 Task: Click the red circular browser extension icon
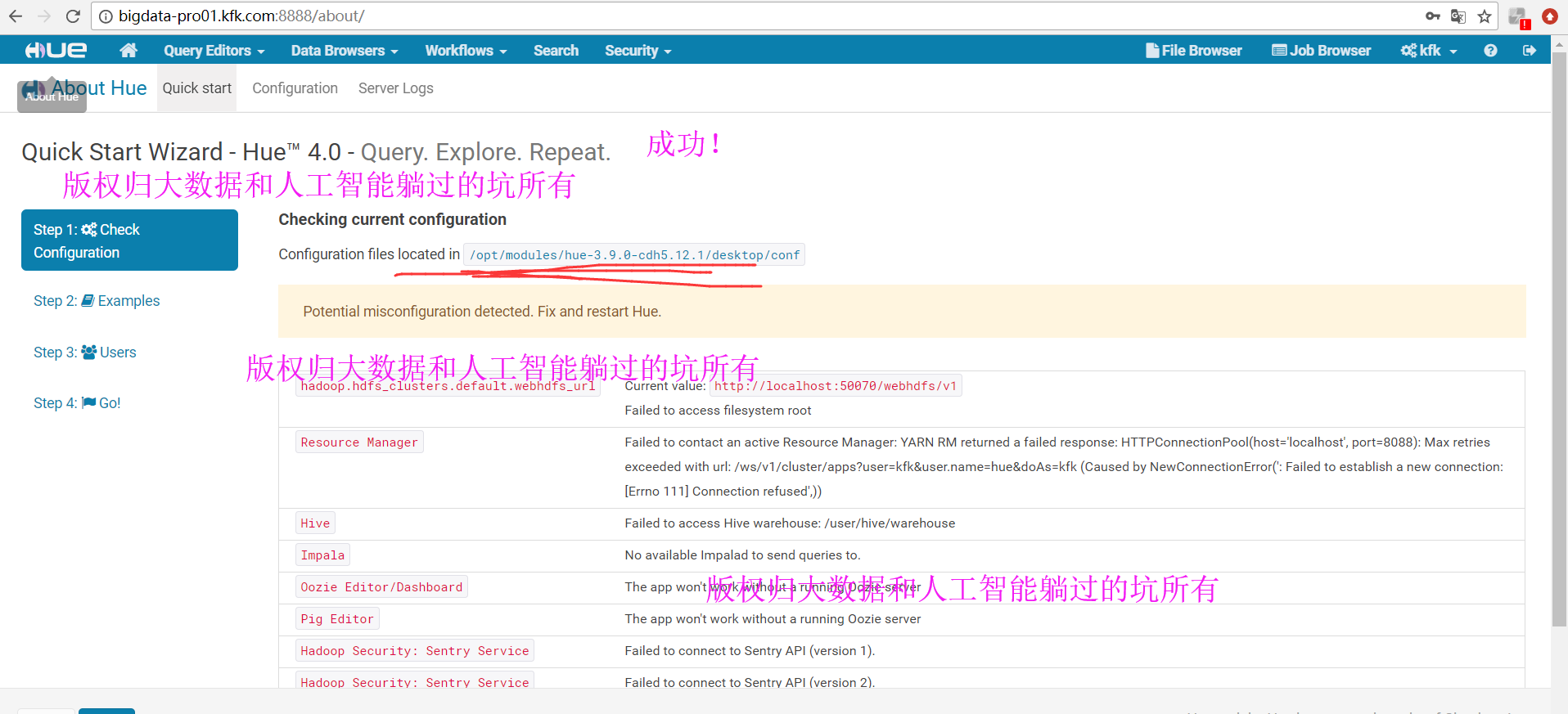point(1550,16)
